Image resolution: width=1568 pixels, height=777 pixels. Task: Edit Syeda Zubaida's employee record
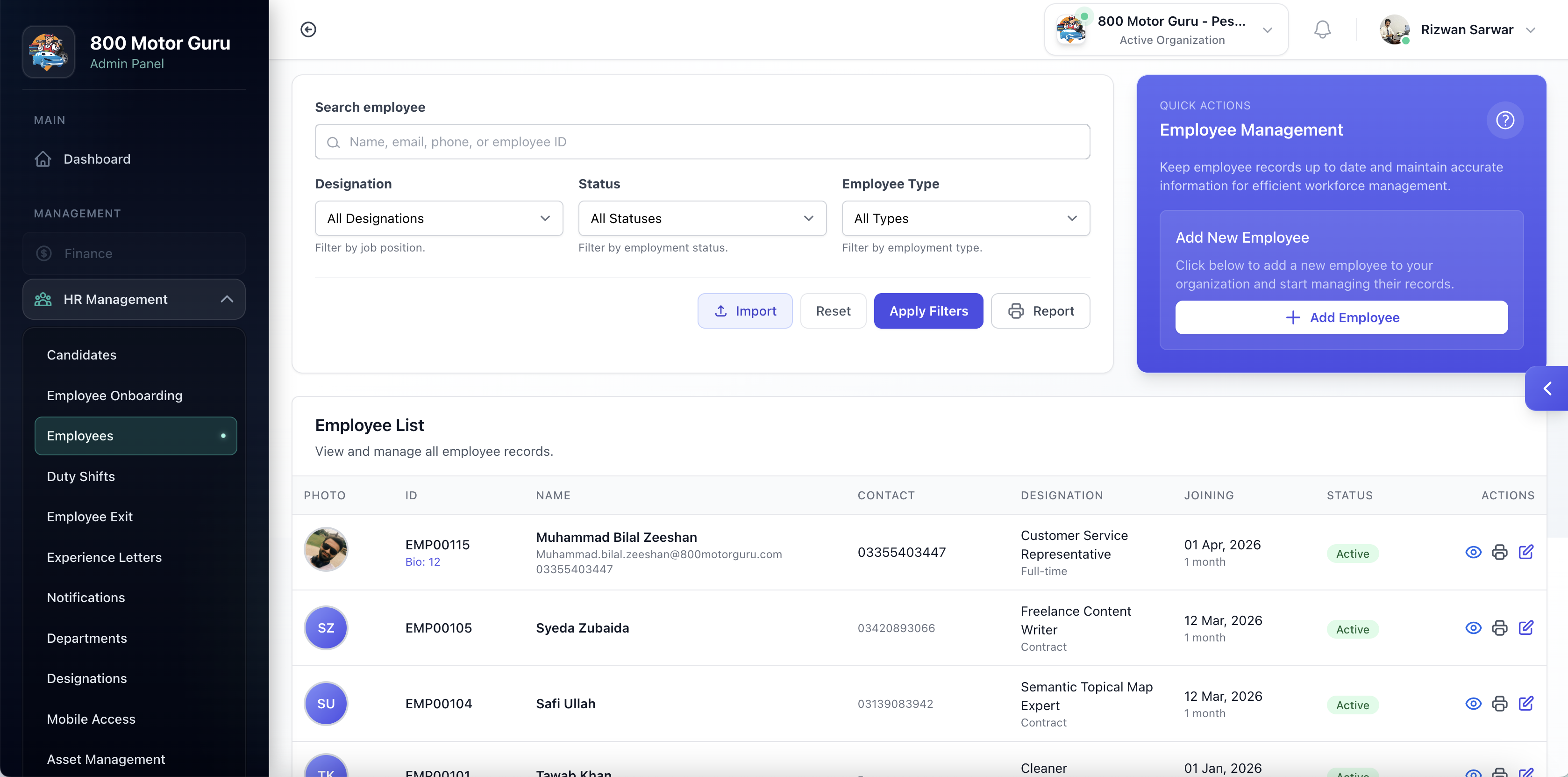[x=1525, y=628]
